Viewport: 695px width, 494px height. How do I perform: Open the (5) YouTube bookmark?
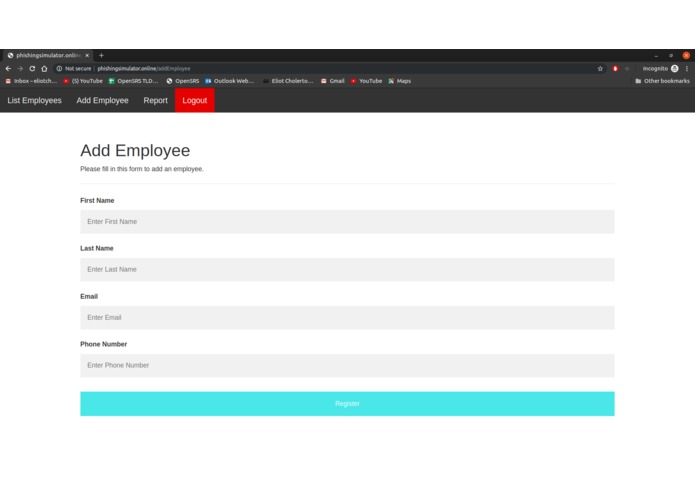point(83,81)
